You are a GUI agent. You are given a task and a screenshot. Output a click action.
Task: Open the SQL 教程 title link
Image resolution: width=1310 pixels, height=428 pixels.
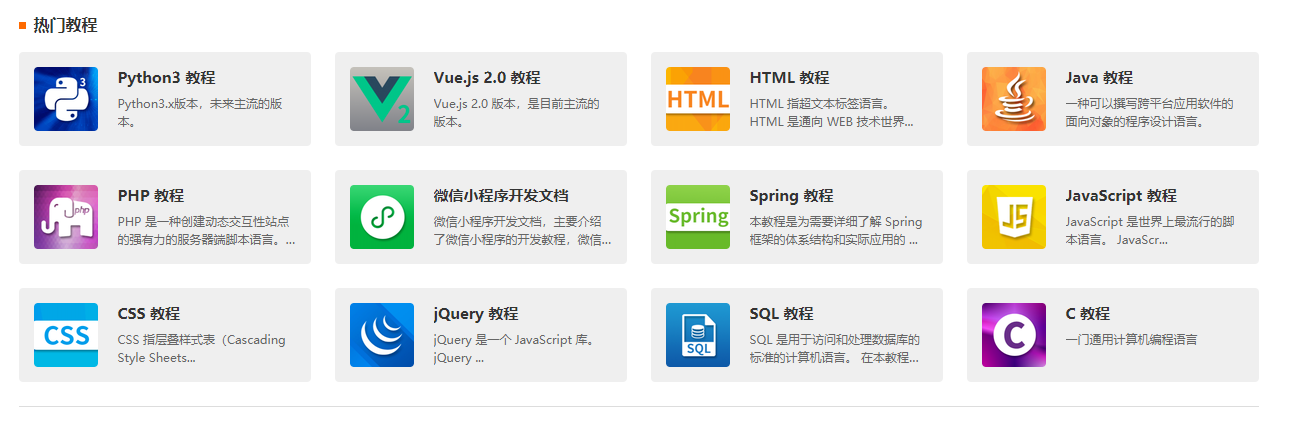781,314
